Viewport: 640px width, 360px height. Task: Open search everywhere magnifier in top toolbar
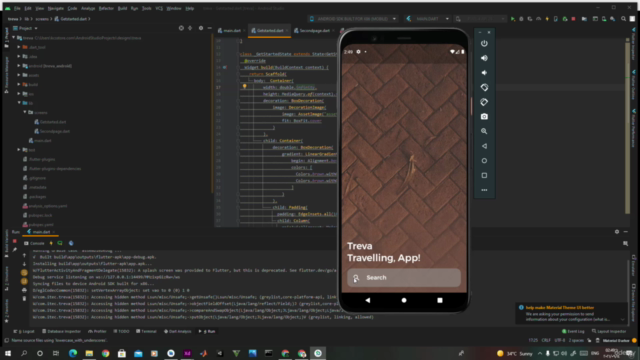tap(623, 19)
